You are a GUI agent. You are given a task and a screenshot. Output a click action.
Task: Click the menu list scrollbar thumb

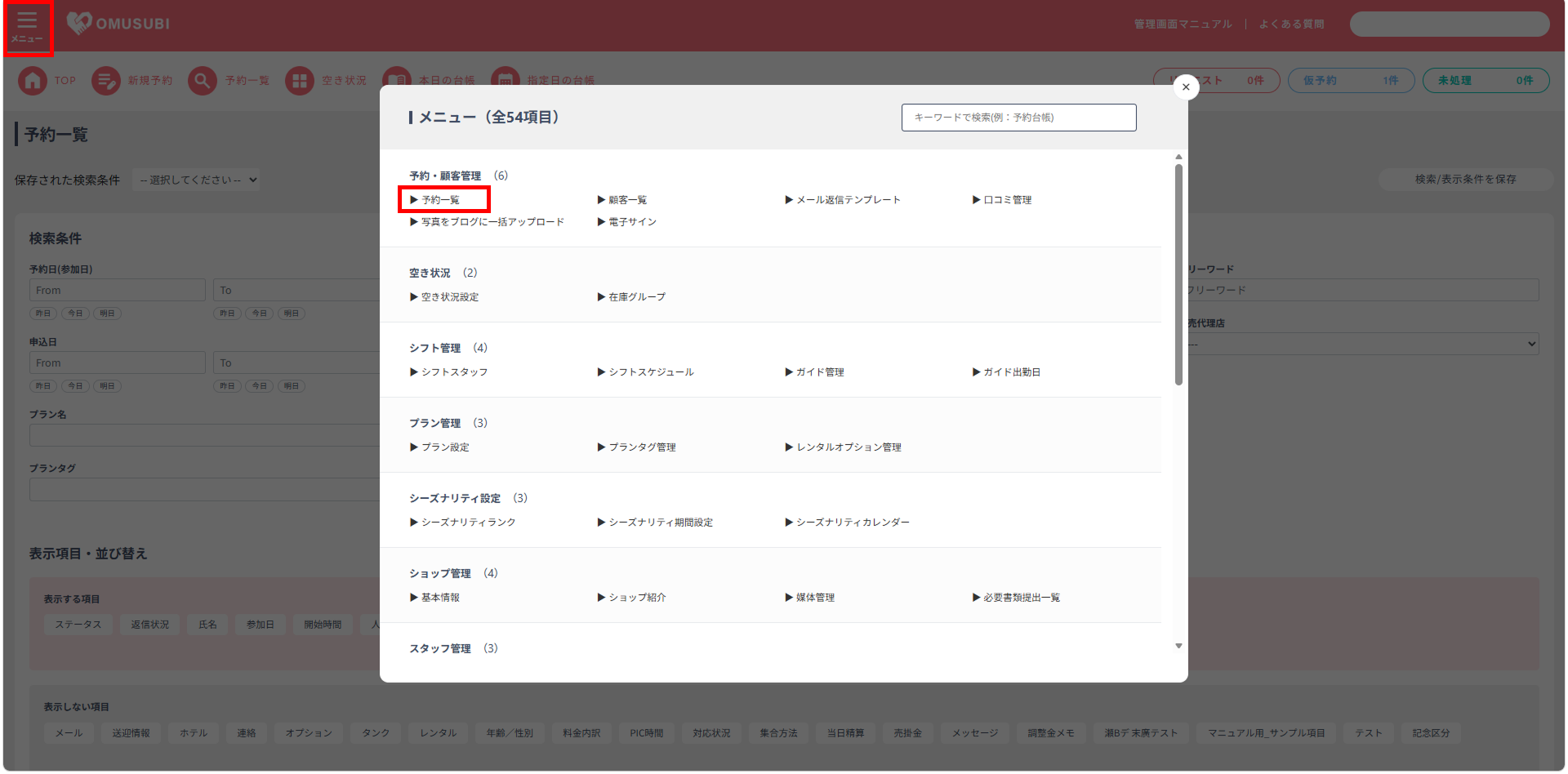pos(1178,274)
